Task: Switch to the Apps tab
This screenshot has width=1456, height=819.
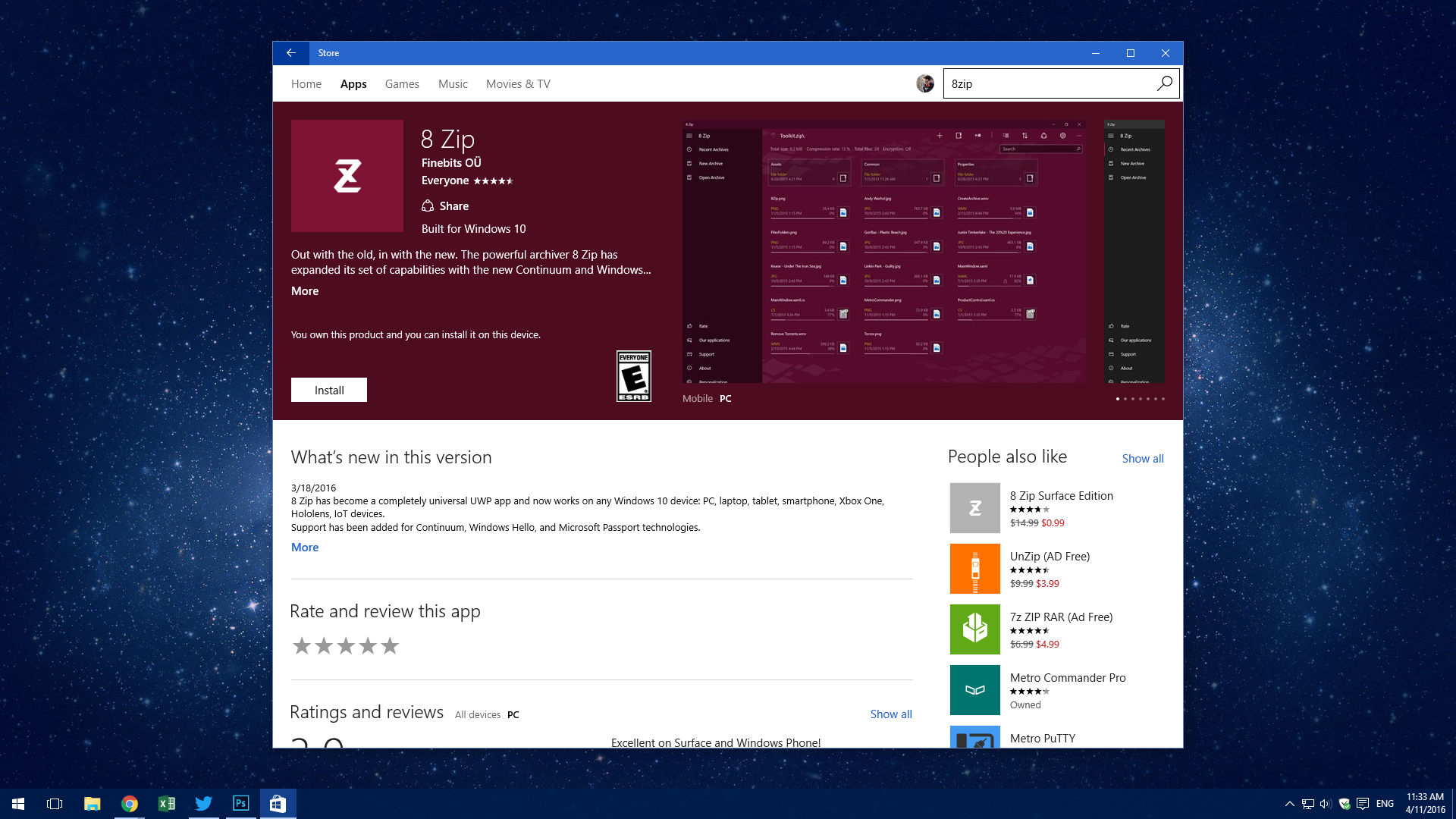Action: coord(353,84)
